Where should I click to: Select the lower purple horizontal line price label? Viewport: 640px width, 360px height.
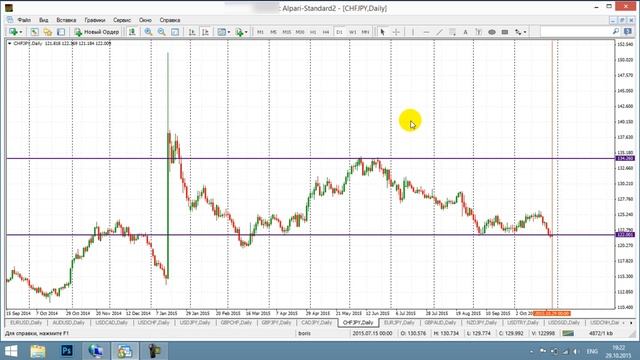click(625, 235)
